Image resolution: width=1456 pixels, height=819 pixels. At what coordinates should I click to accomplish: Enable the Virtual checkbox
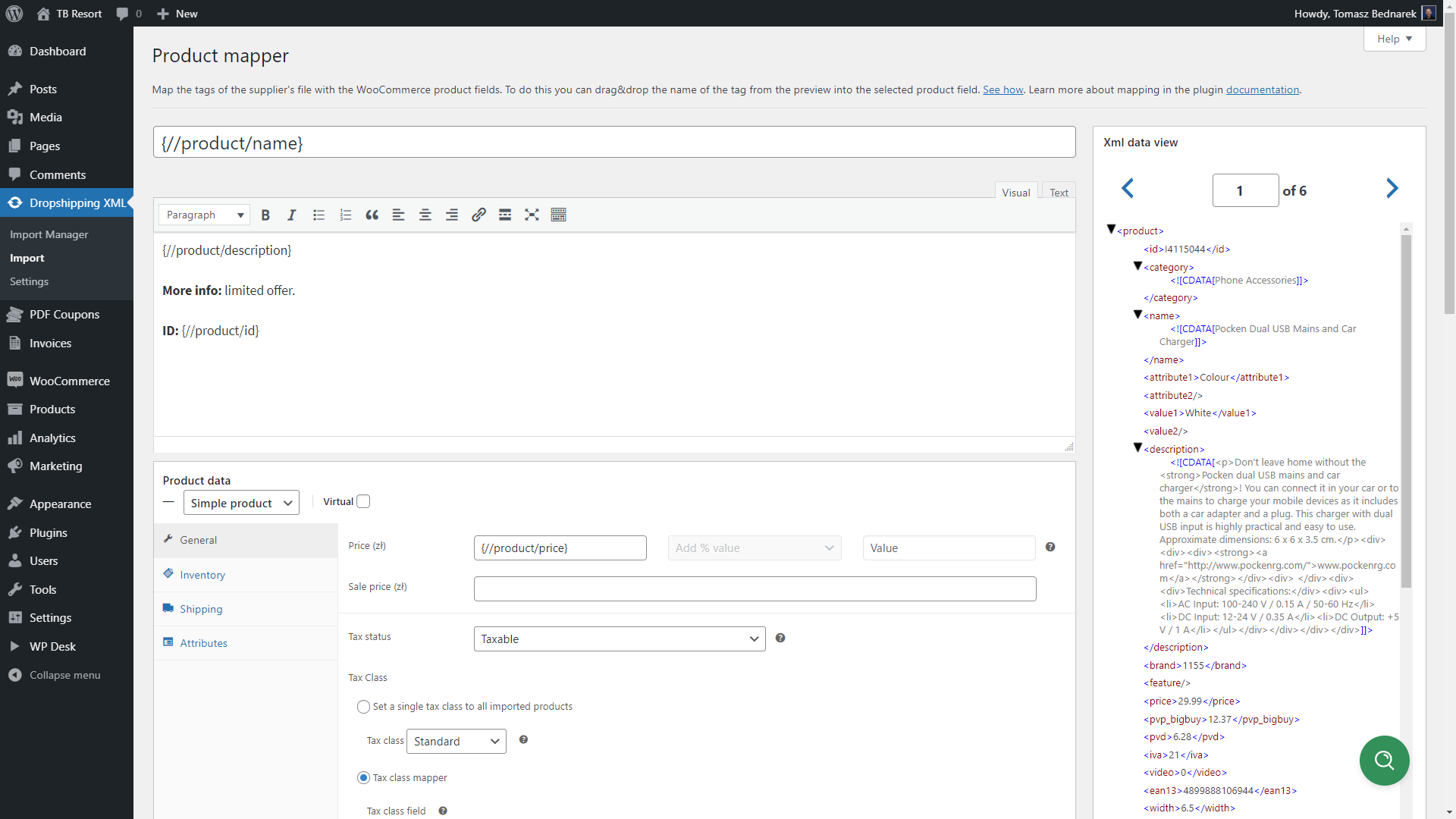[x=363, y=502]
